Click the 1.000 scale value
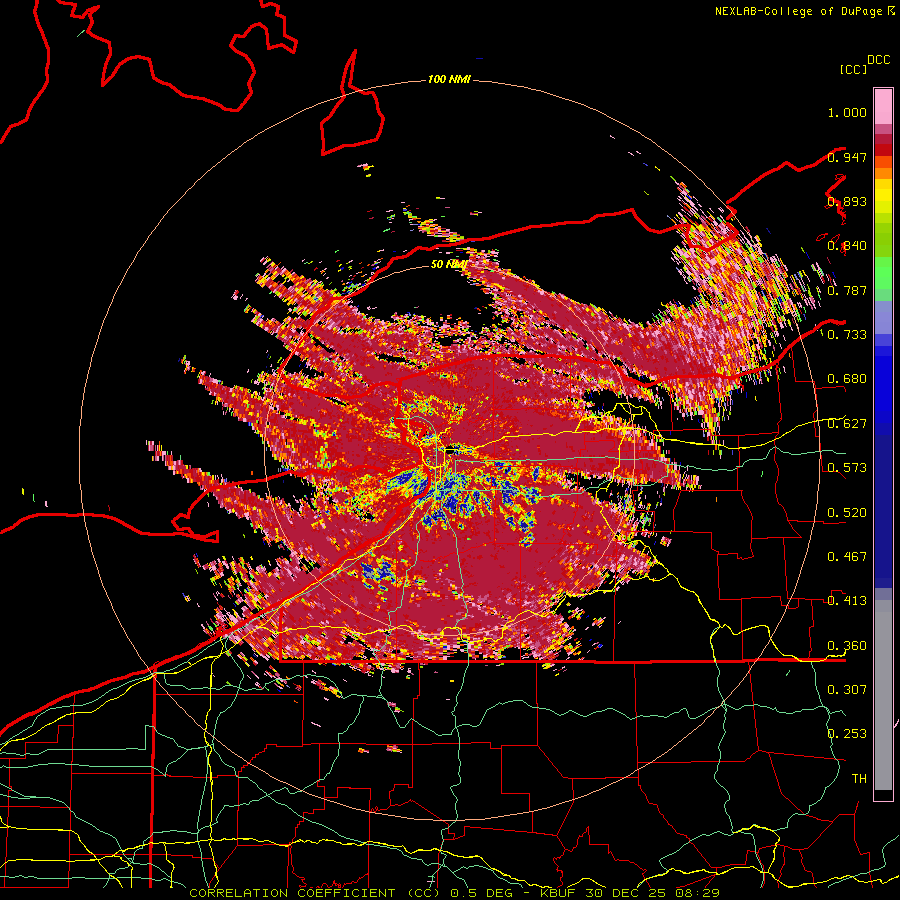Image resolution: width=900 pixels, height=900 pixels. point(847,112)
